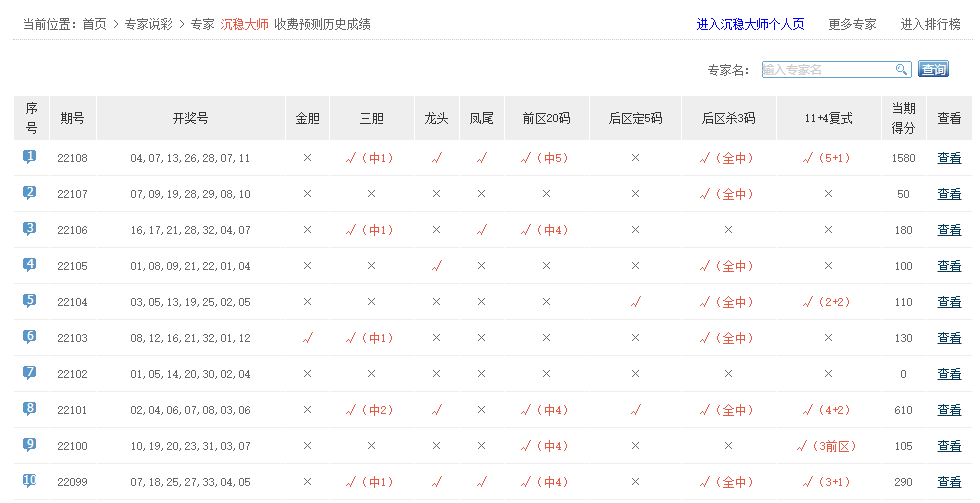Click rank badge number 7 icon

(x=30, y=373)
